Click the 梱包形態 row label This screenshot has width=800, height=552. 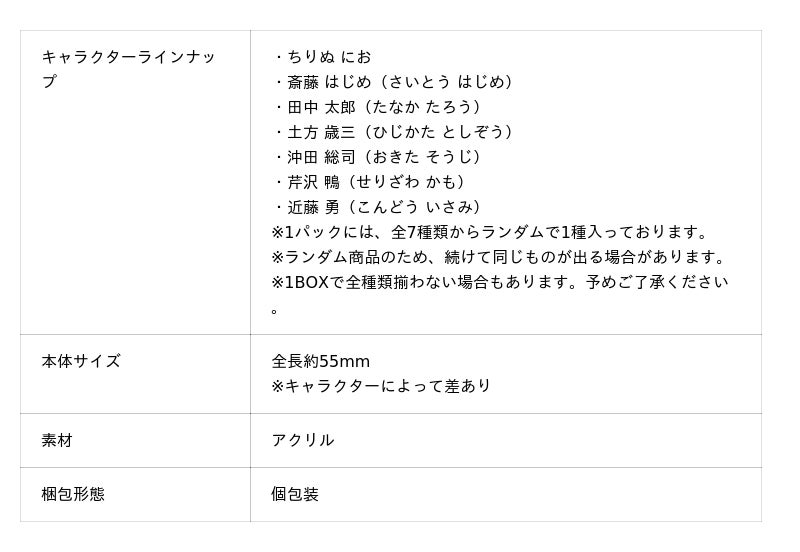[x=73, y=494]
